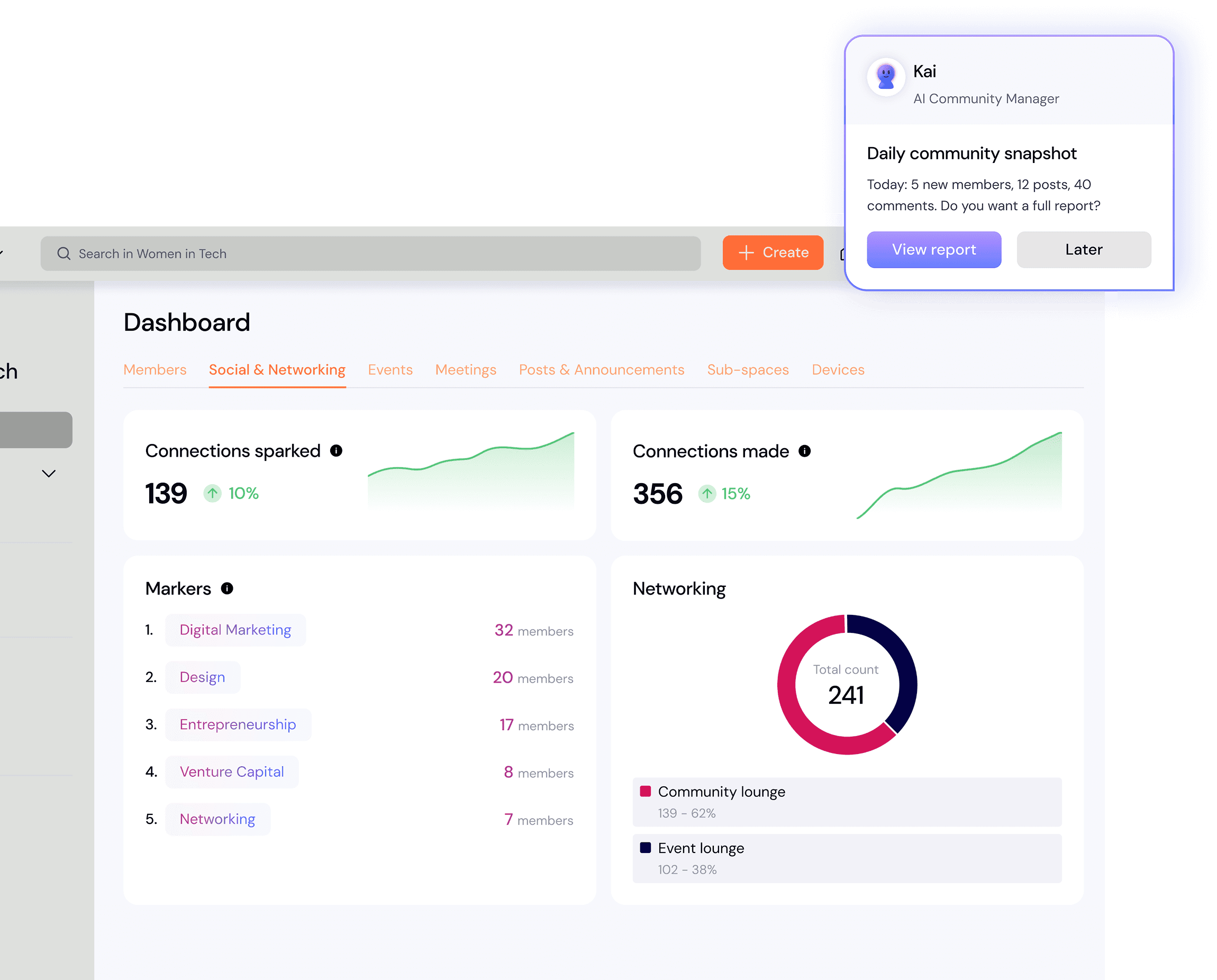Click the search magnifier icon

(64, 253)
